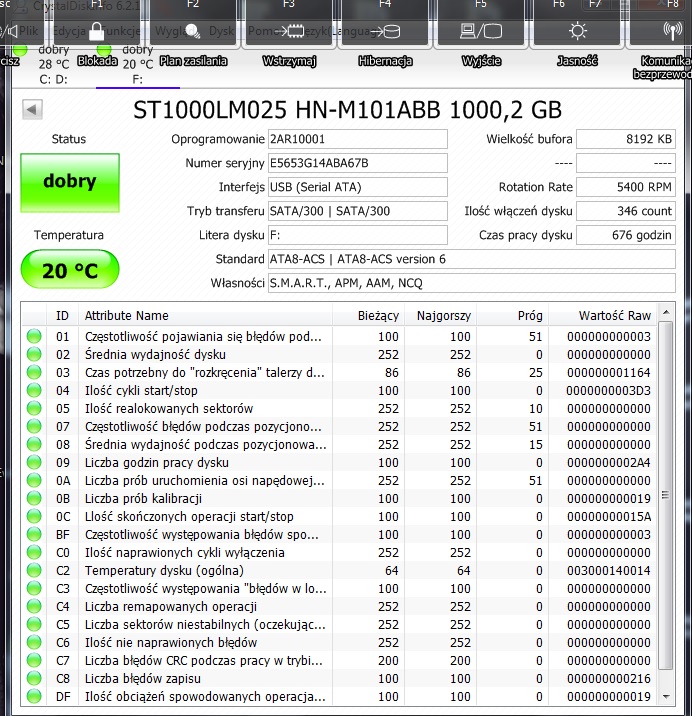The height and width of the screenshot is (716, 692).
Task: Click the ID column header
Action: pyautogui.click(x=62, y=316)
